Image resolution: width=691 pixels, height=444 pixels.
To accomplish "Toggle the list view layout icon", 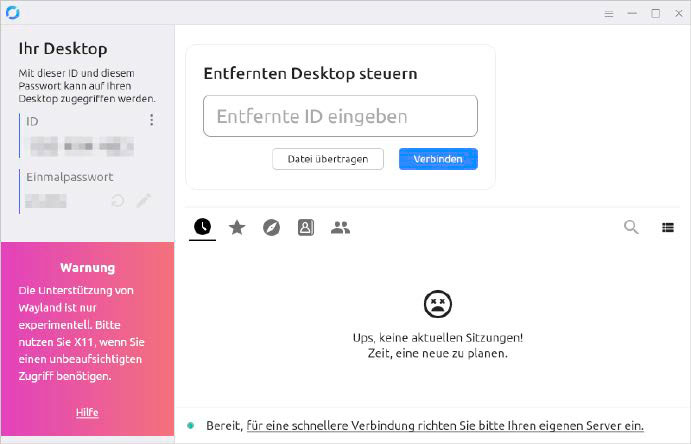I will 668,227.
